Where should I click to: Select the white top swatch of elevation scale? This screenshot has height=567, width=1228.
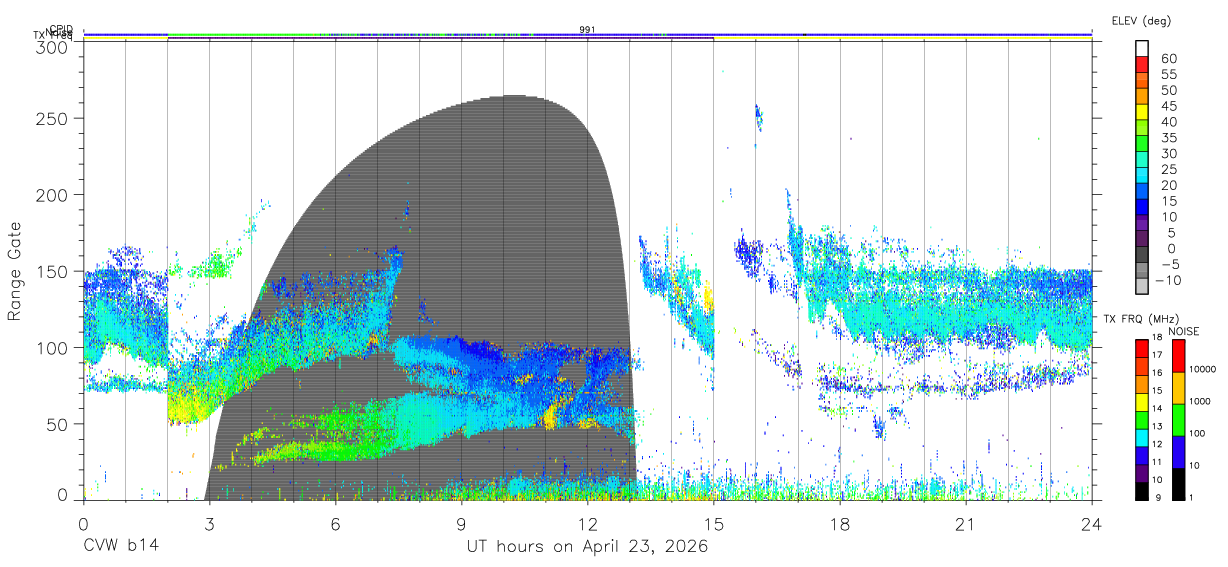pos(1143,48)
